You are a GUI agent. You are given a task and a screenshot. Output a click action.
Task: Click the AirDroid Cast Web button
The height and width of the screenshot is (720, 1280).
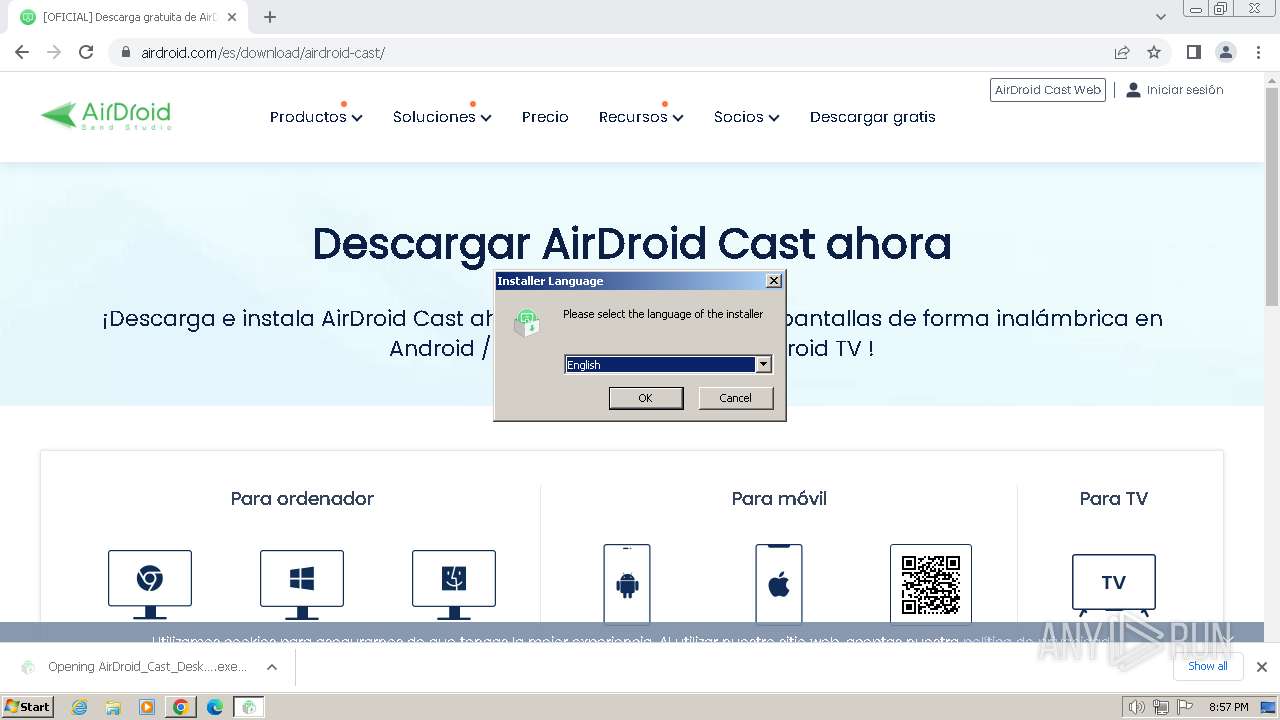(1048, 90)
